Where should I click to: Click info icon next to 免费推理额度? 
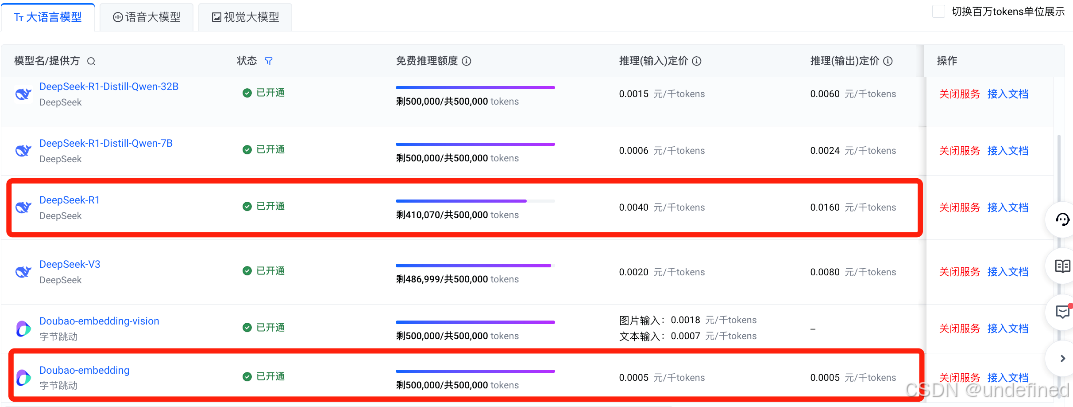467,61
